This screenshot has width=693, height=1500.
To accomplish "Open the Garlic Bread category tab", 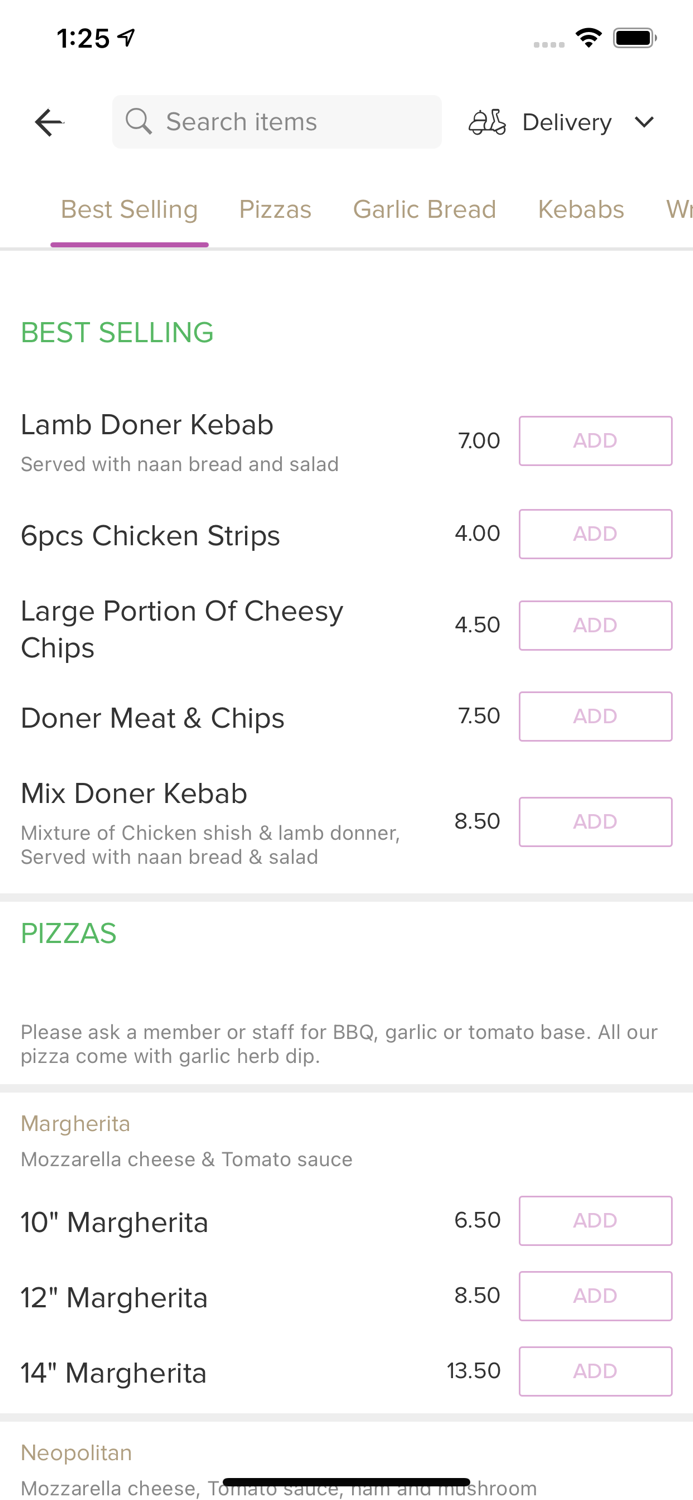I will click(x=425, y=210).
